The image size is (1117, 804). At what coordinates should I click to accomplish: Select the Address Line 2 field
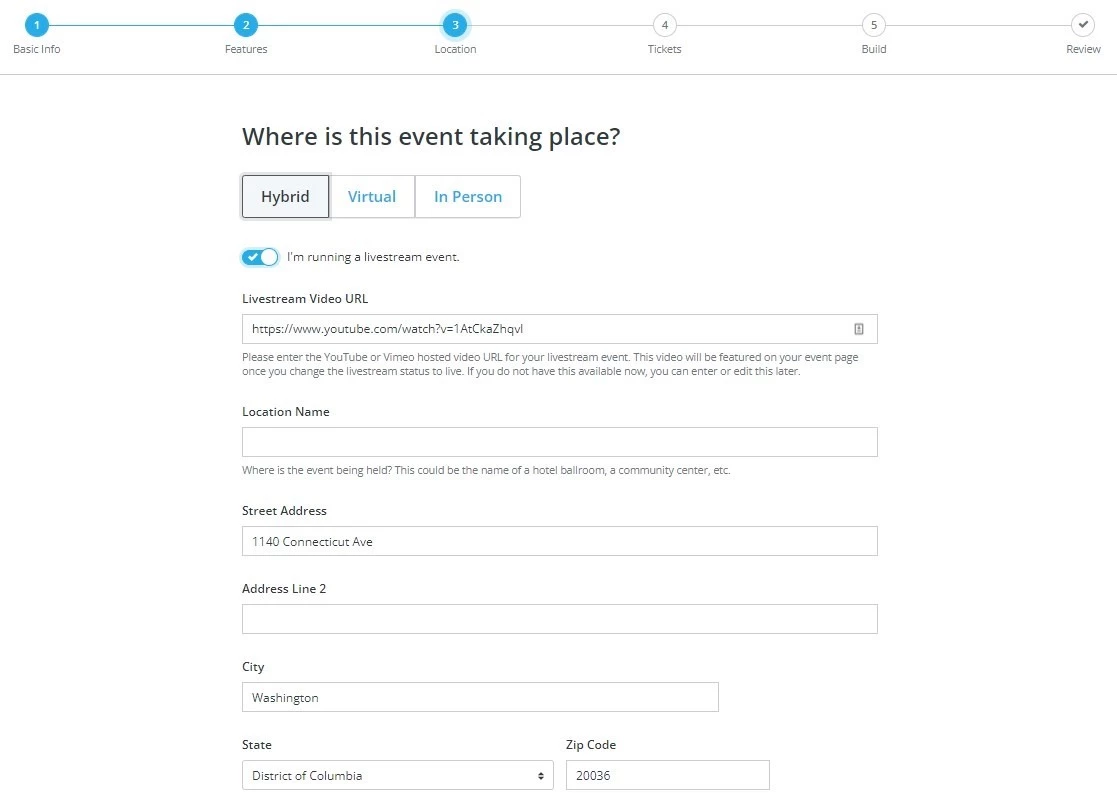point(559,619)
